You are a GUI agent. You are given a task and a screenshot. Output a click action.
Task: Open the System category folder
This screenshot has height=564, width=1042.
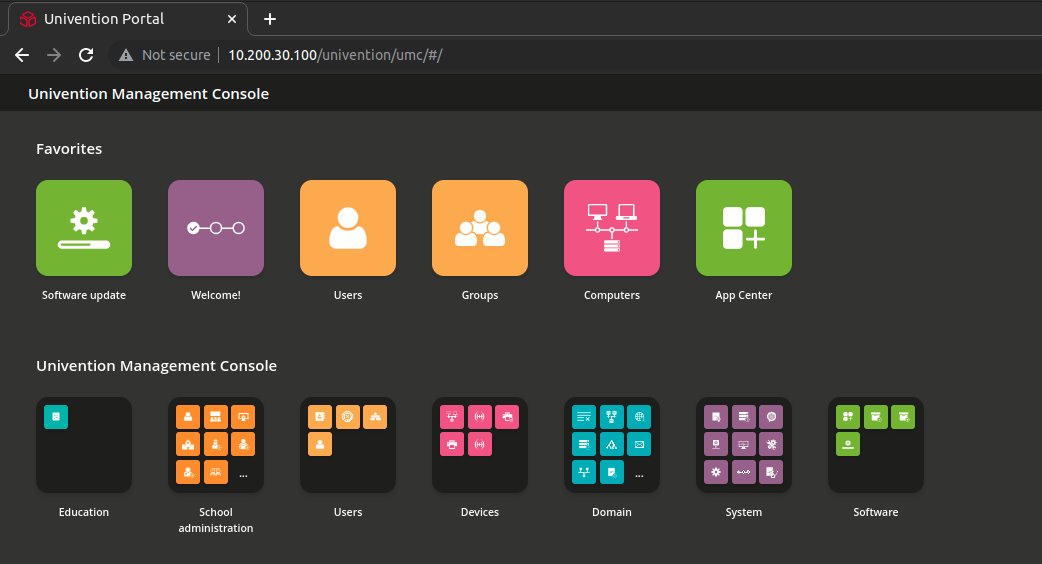coord(744,445)
